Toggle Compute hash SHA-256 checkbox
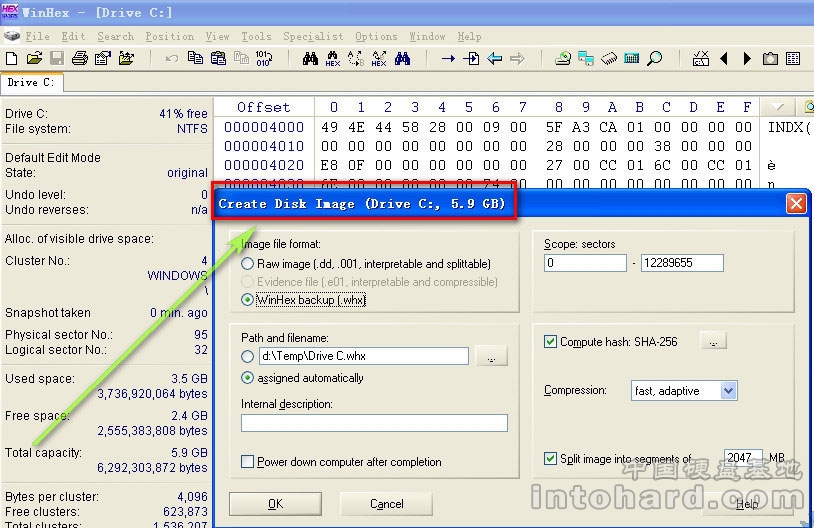 click(x=550, y=342)
